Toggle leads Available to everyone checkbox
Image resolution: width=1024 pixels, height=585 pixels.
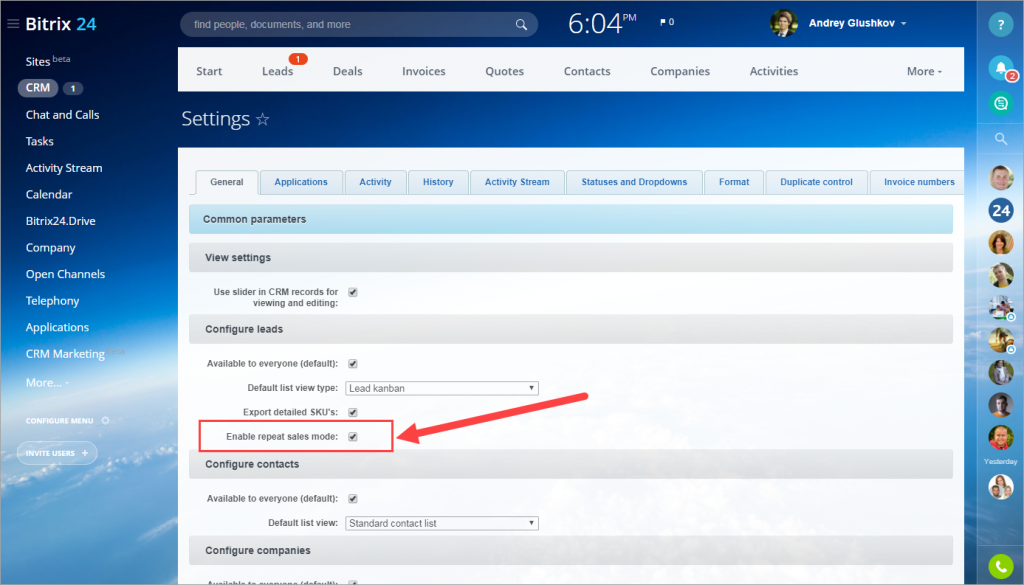click(353, 364)
